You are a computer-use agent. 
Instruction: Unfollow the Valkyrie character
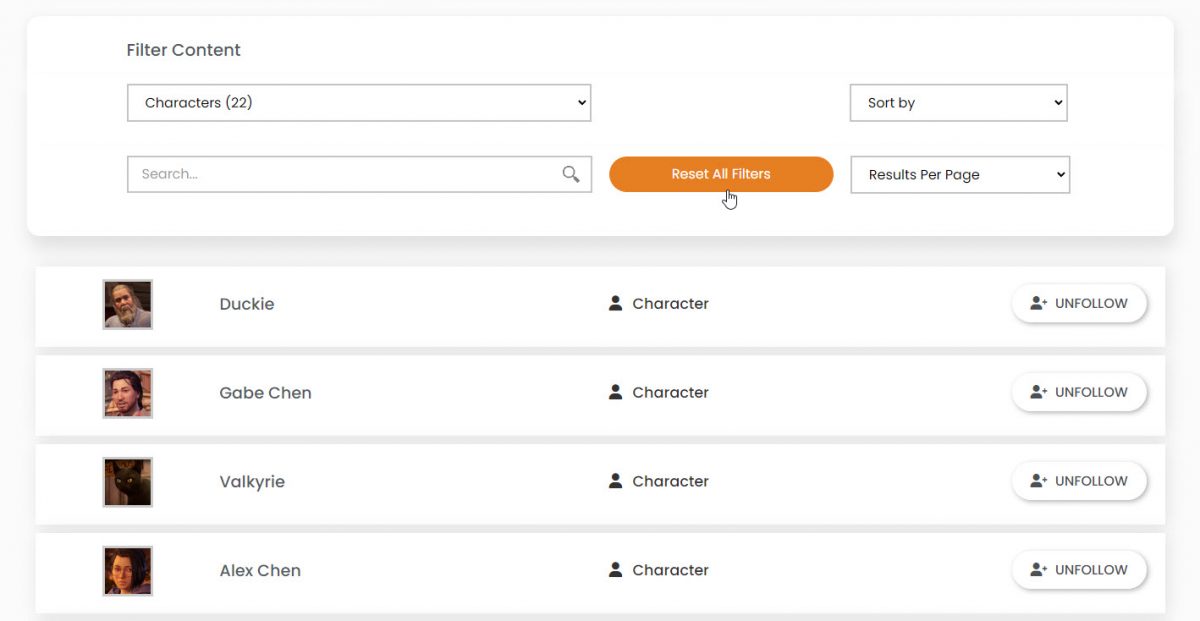click(1079, 481)
